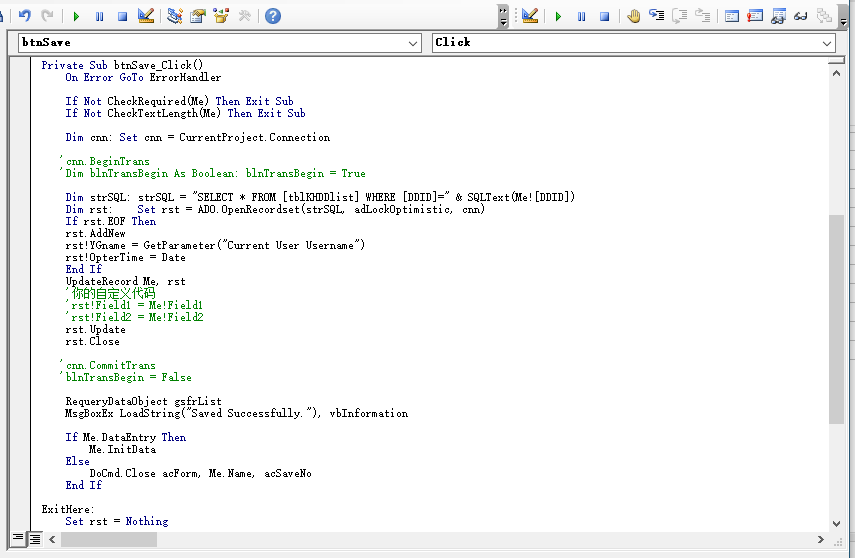Screen dimensions: 855x558
Task: Click the 'If rst.EOF Then' line
Action: tap(111, 221)
